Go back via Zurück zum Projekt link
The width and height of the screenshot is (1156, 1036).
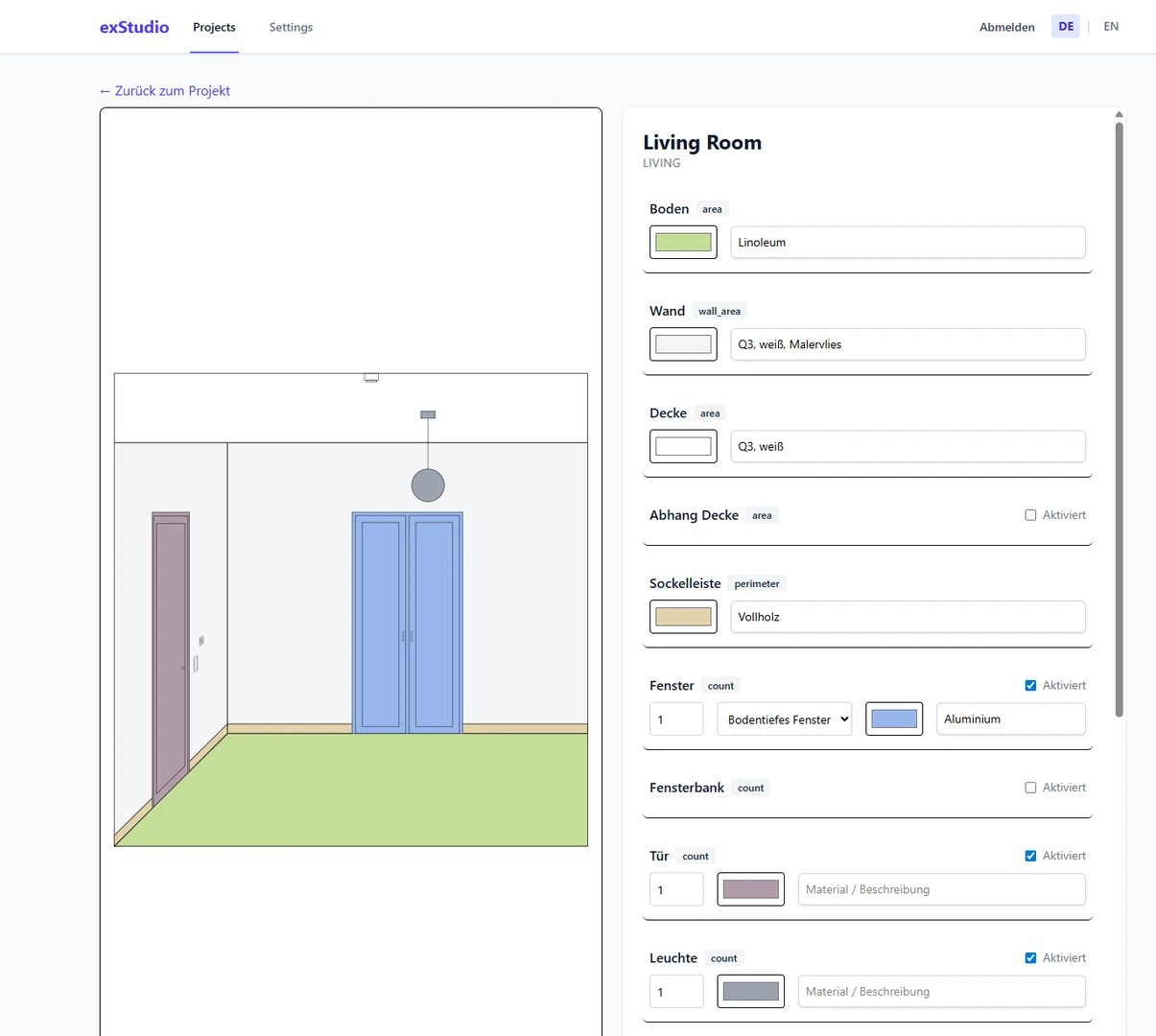coord(165,90)
